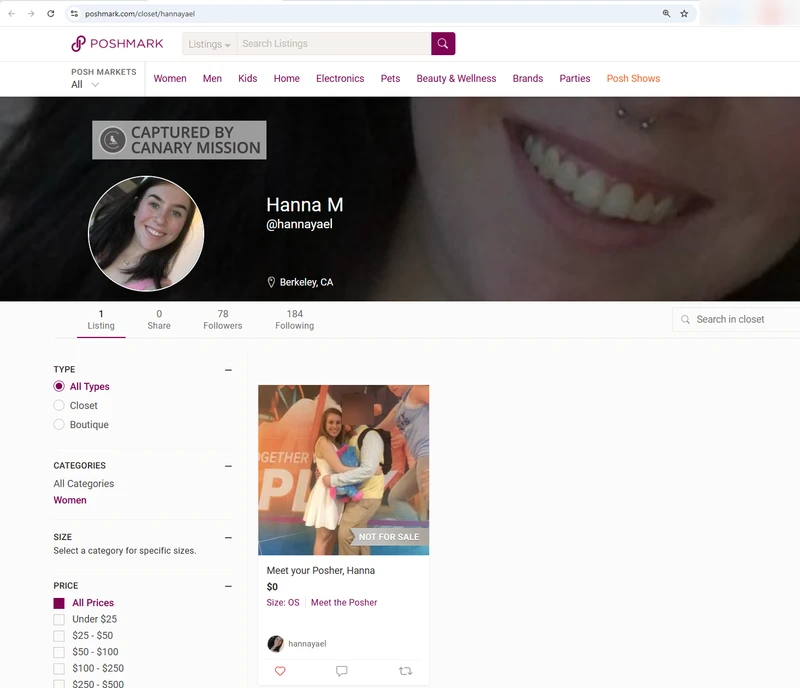Open the Listings search type dropdown
Viewport: 800px width, 688px height.
pos(210,44)
